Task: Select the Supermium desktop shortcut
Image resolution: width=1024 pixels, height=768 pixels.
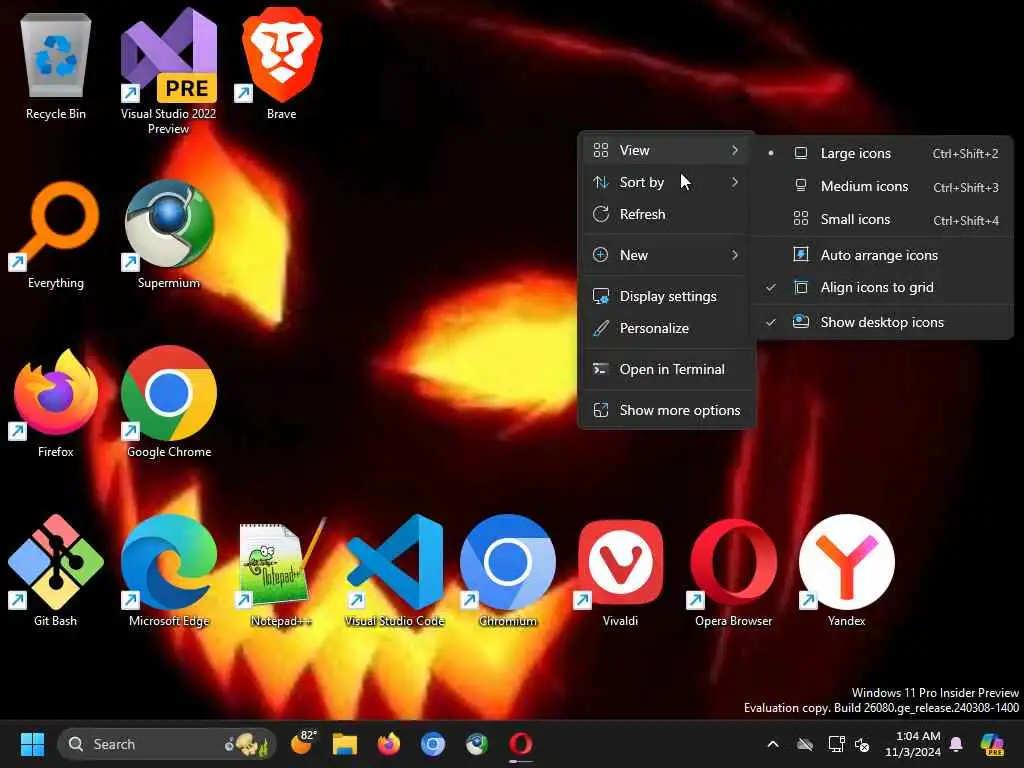Action: click(168, 235)
